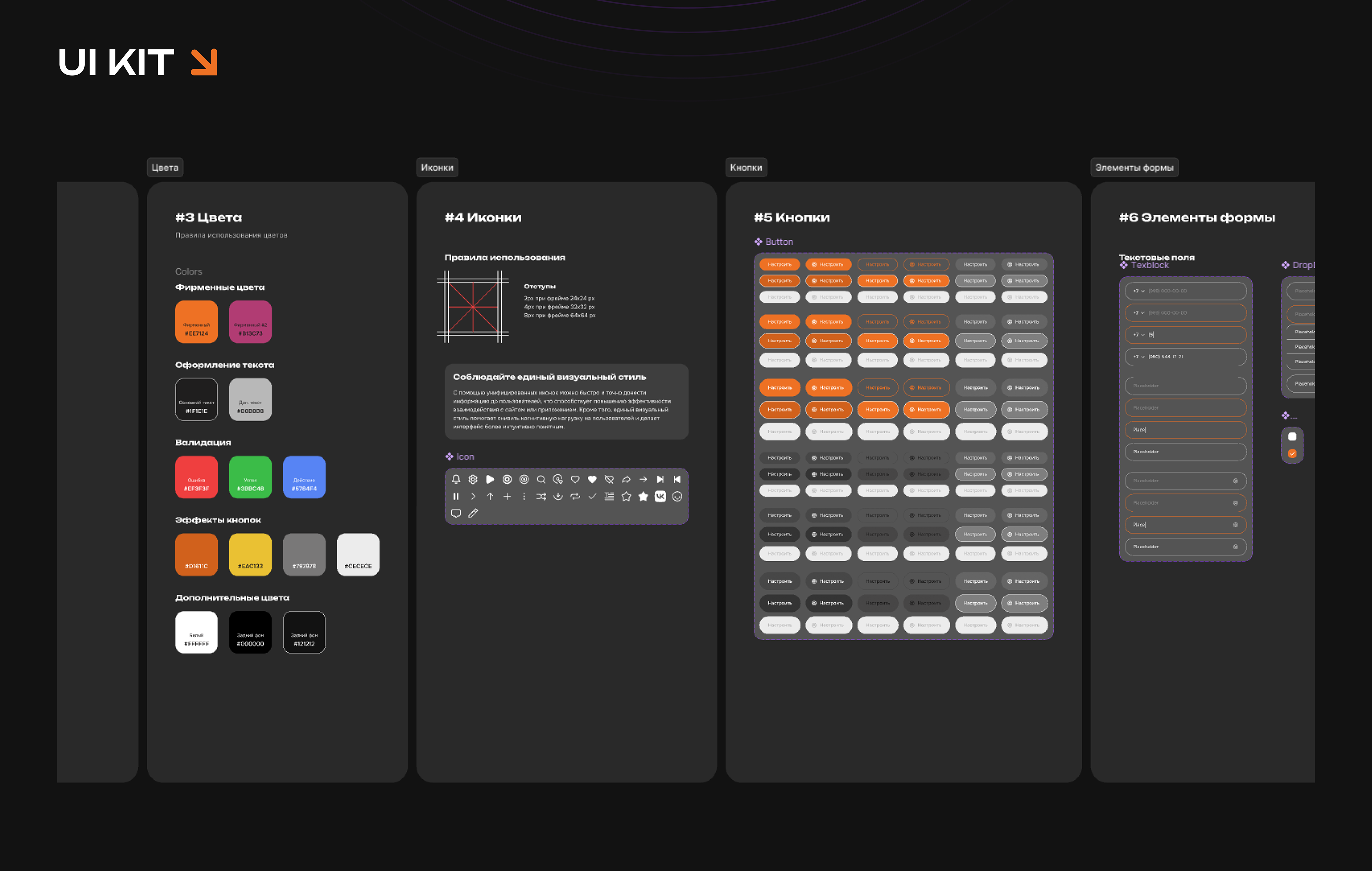Click the pause icon

pyautogui.click(x=456, y=496)
